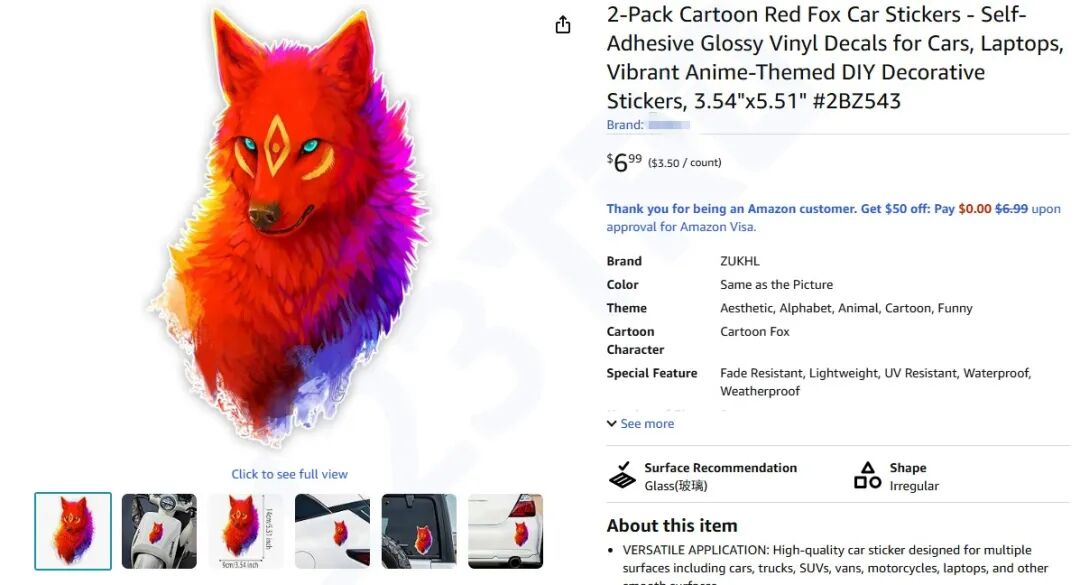Click the Brand link under the title
1080x585 pixels.
648,125
